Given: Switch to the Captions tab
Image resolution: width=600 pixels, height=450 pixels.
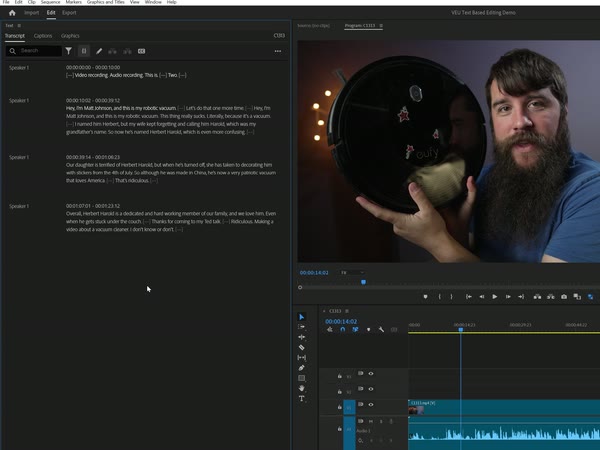Looking at the screenshot, I should [x=43, y=36].
